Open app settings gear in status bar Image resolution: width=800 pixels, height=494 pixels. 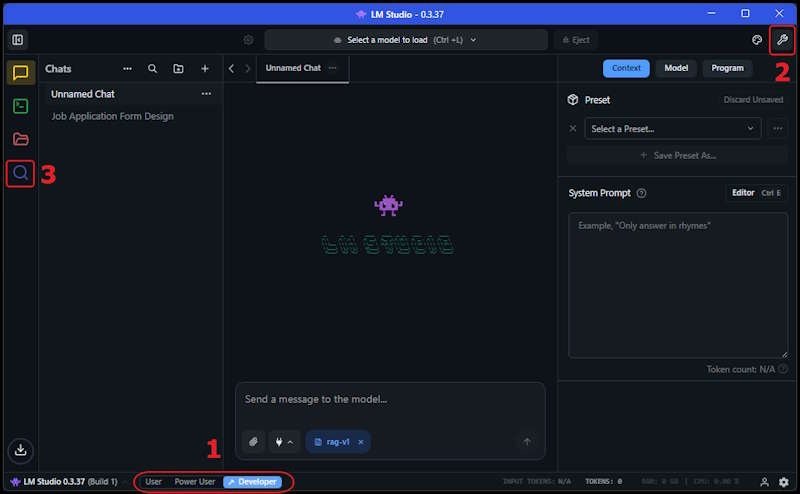point(784,482)
